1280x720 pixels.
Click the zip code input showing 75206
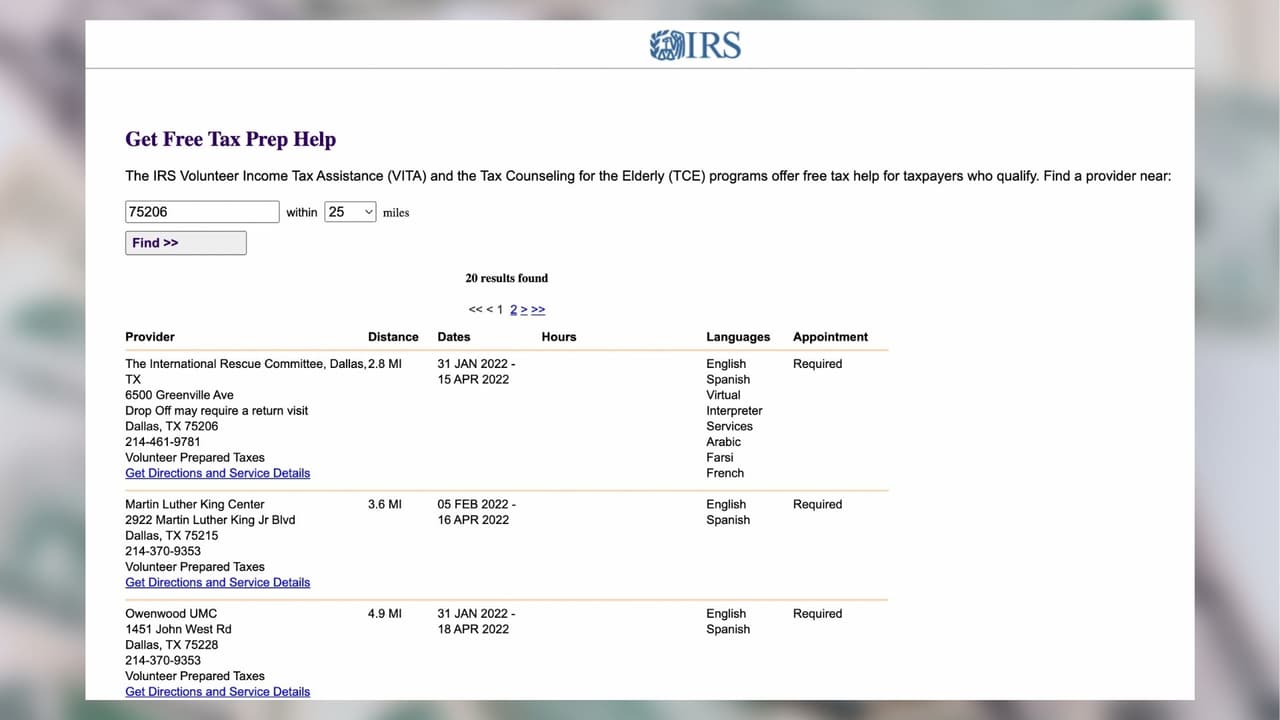[202, 211]
